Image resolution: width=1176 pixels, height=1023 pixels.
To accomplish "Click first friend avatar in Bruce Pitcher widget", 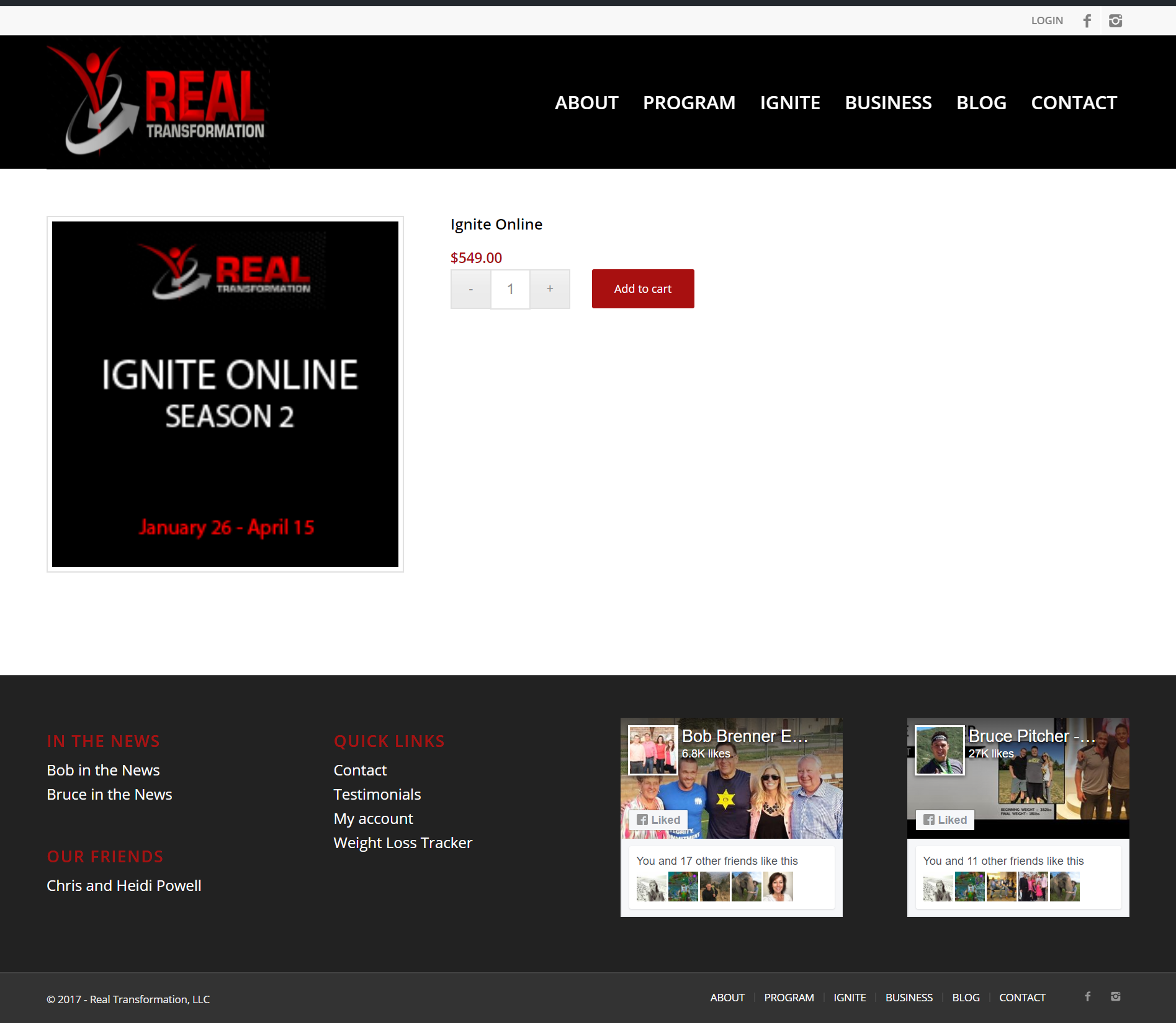I will pyautogui.click(x=938, y=887).
